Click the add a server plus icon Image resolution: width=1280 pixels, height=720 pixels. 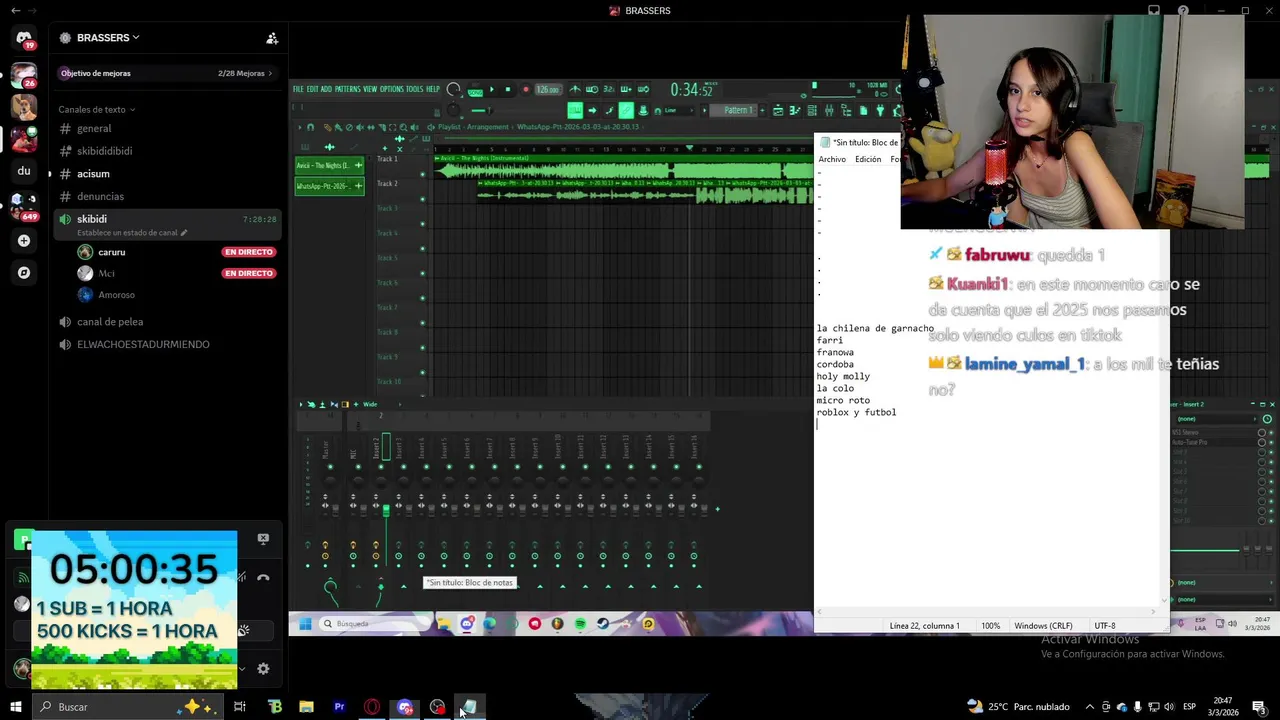tap(24, 241)
